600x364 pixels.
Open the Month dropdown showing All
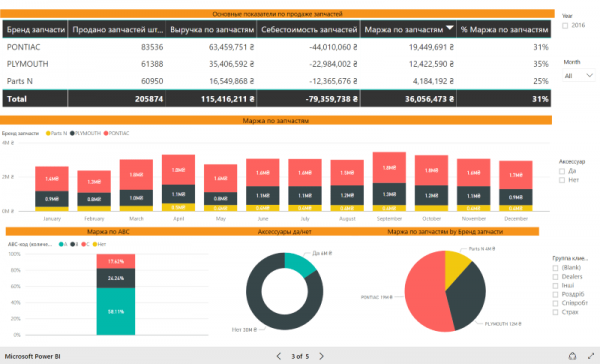coord(579,75)
